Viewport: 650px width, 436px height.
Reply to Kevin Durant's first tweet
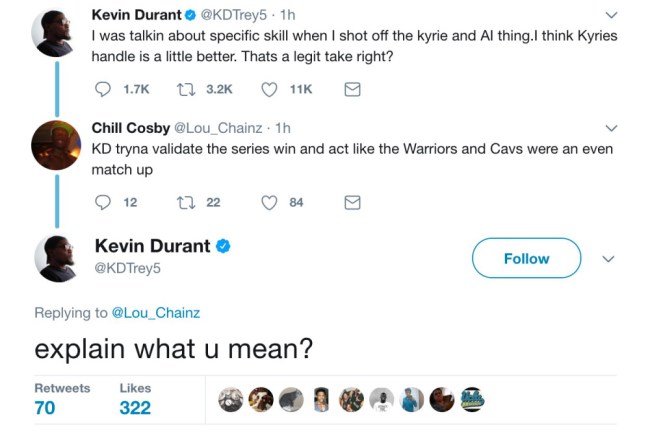(103, 89)
